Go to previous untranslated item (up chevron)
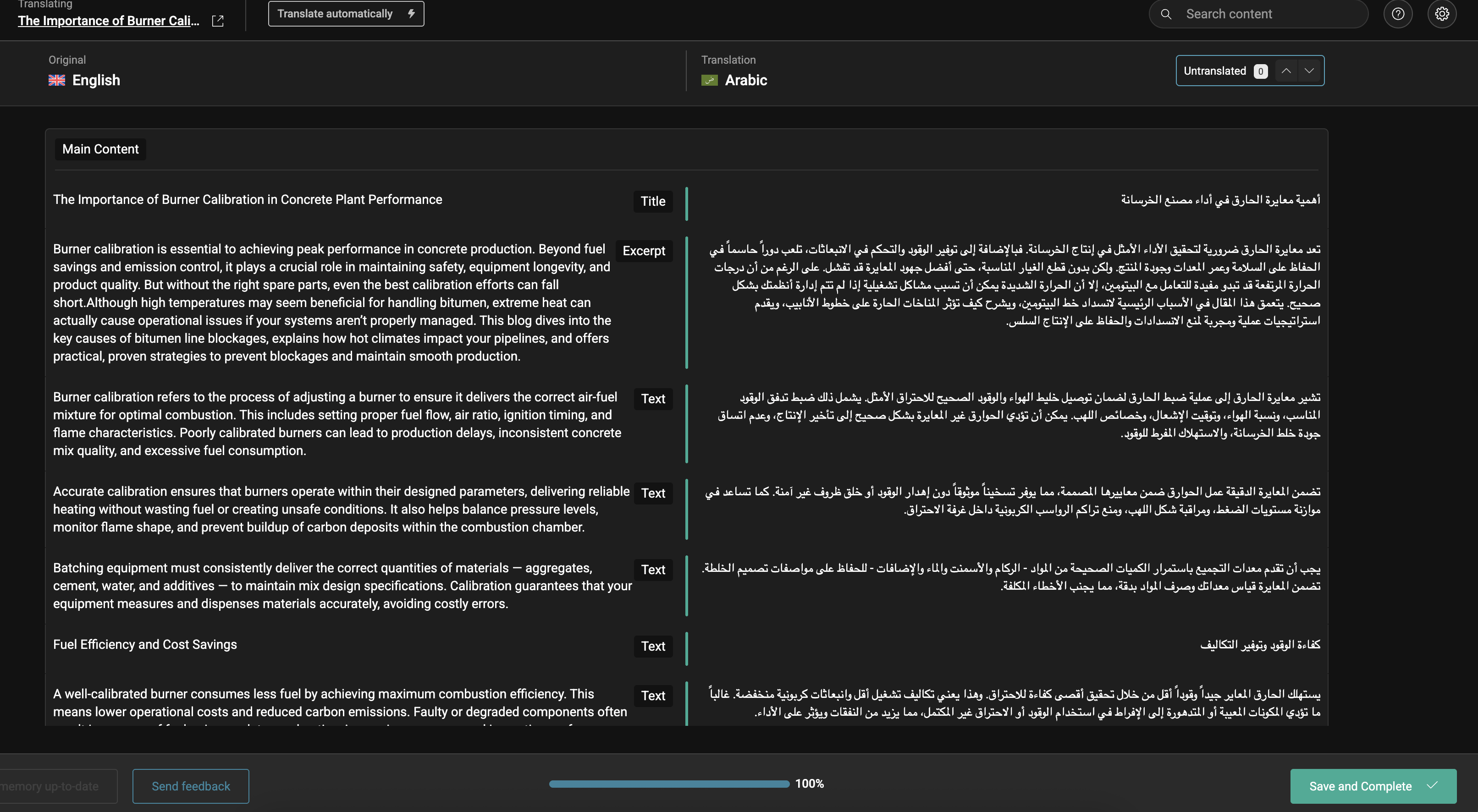Image resolution: width=1478 pixels, height=812 pixels. [x=1286, y=71]
